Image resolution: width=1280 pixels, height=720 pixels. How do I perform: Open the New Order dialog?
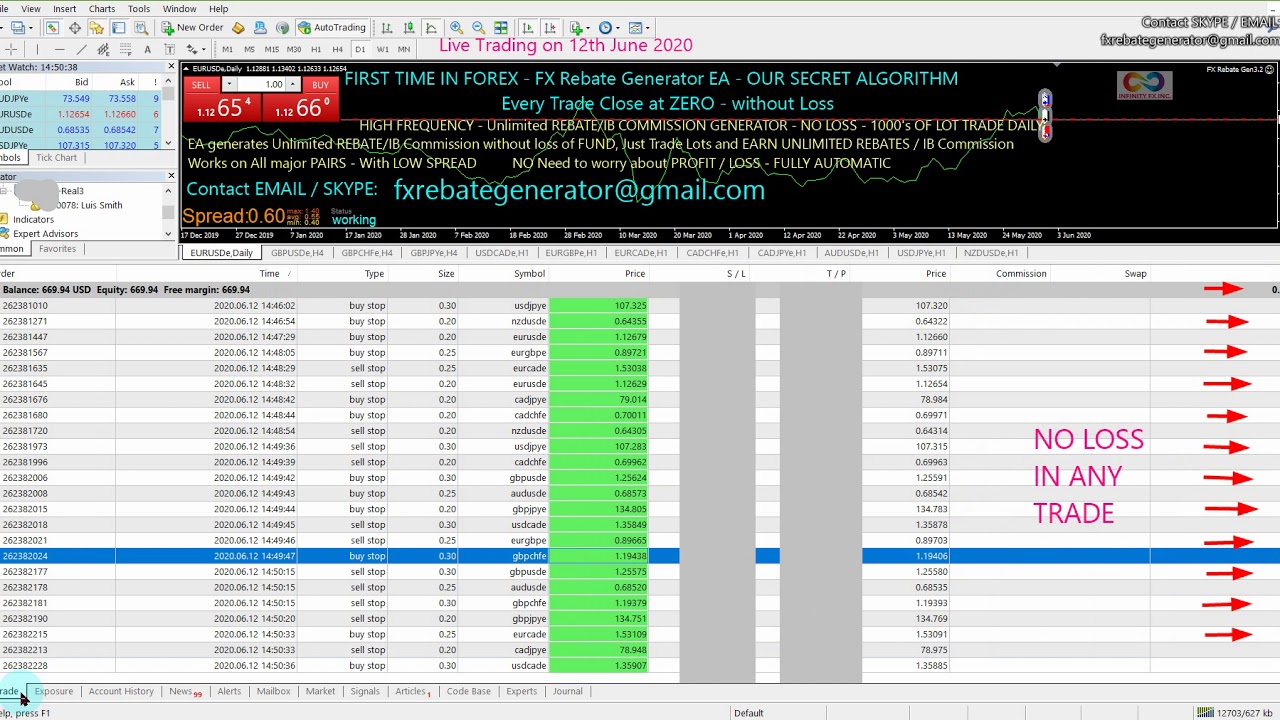coord(193,27)
